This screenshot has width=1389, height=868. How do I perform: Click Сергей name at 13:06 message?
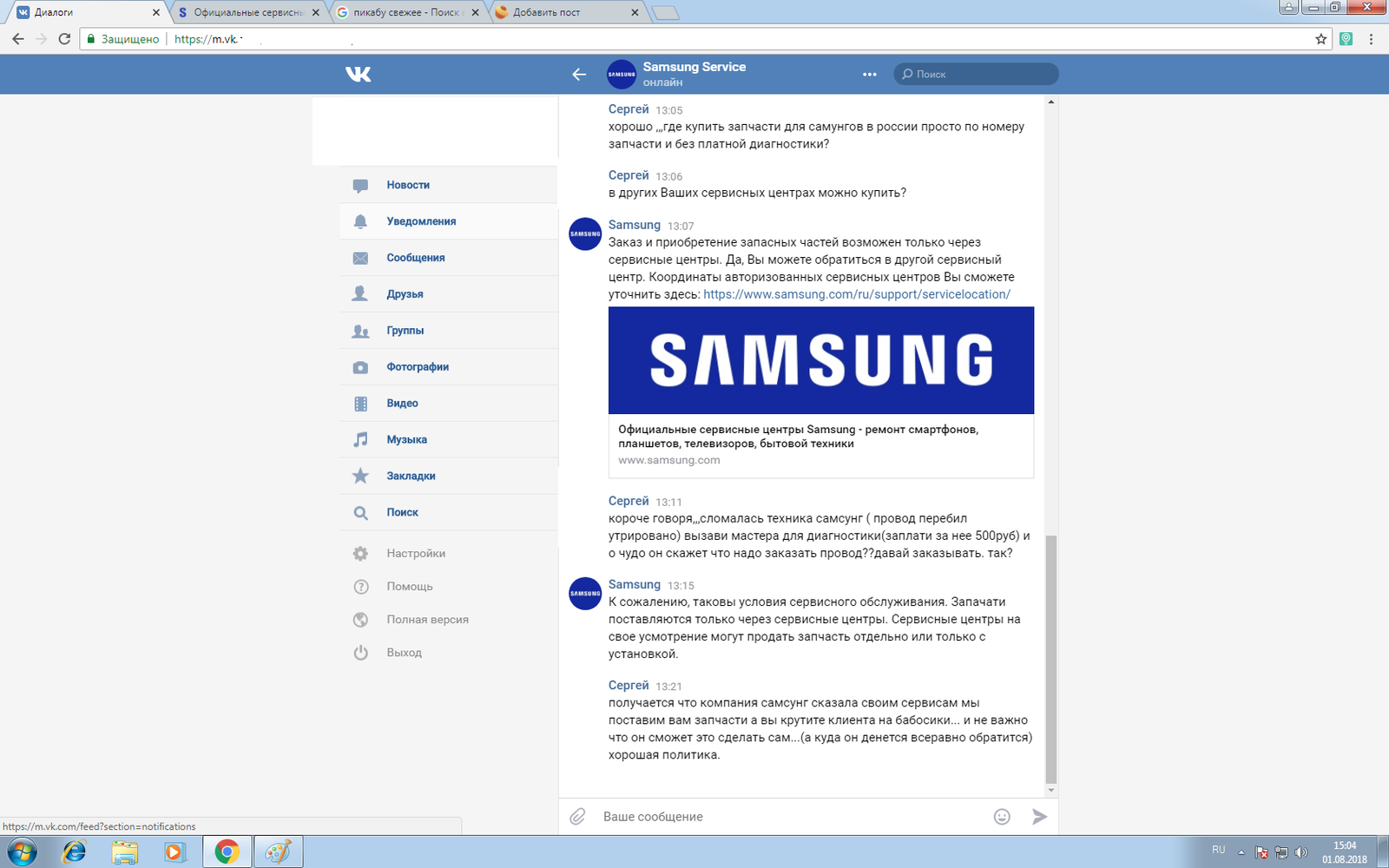click(x=629, y=175)
